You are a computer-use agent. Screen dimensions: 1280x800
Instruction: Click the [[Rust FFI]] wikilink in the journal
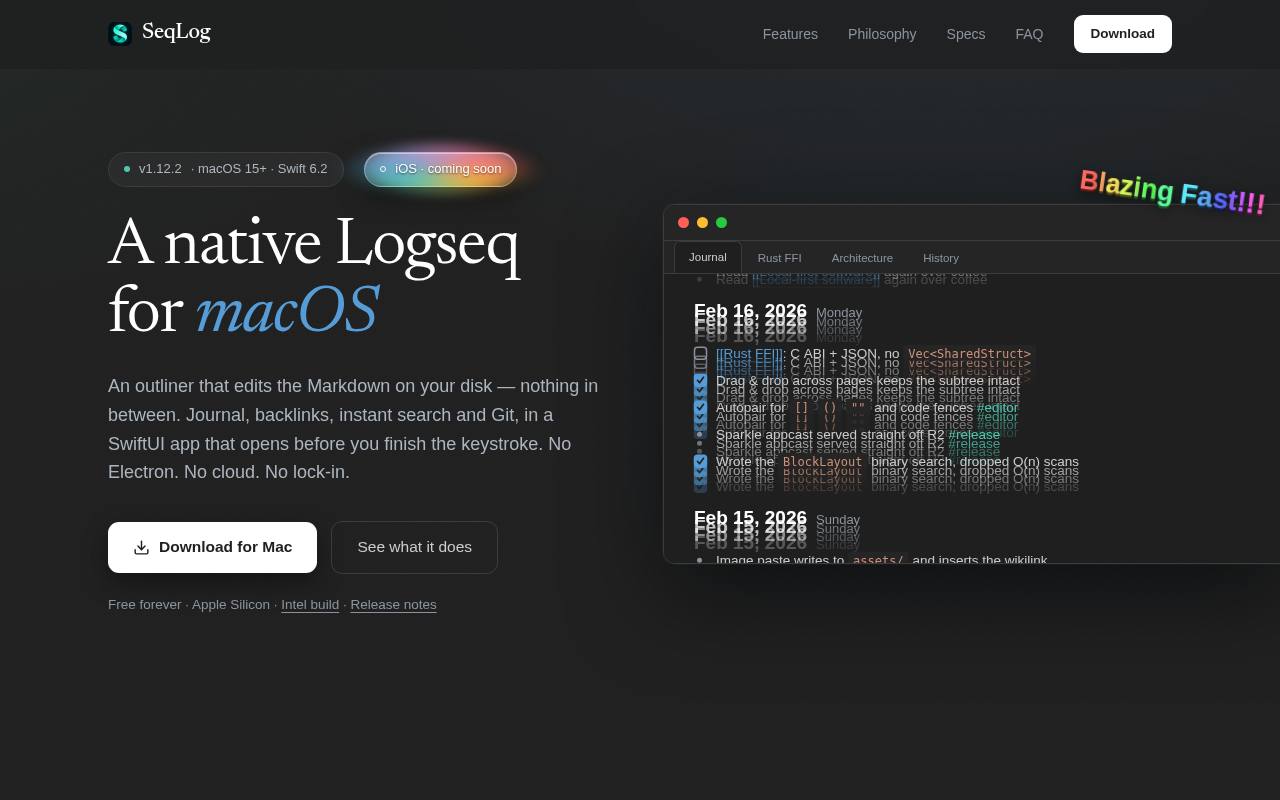coord(749,354)
